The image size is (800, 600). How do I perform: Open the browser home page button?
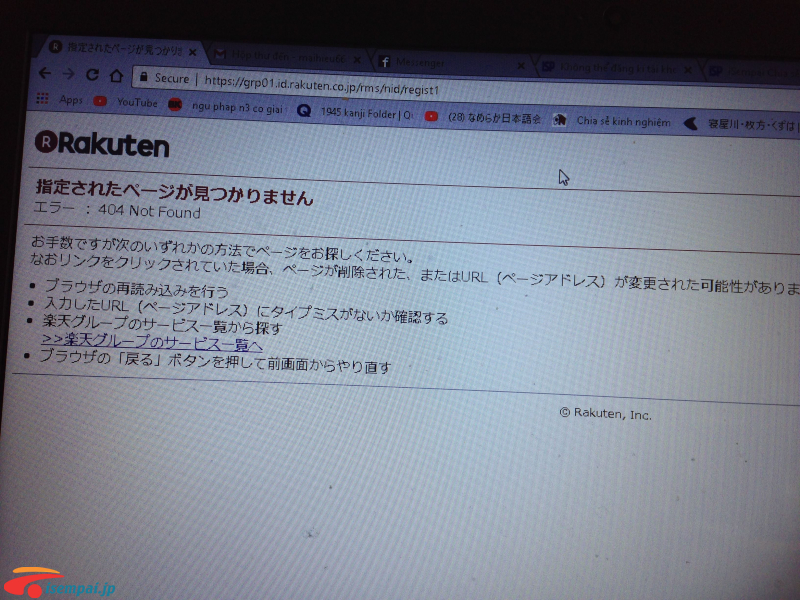click(x=116, y=76)
